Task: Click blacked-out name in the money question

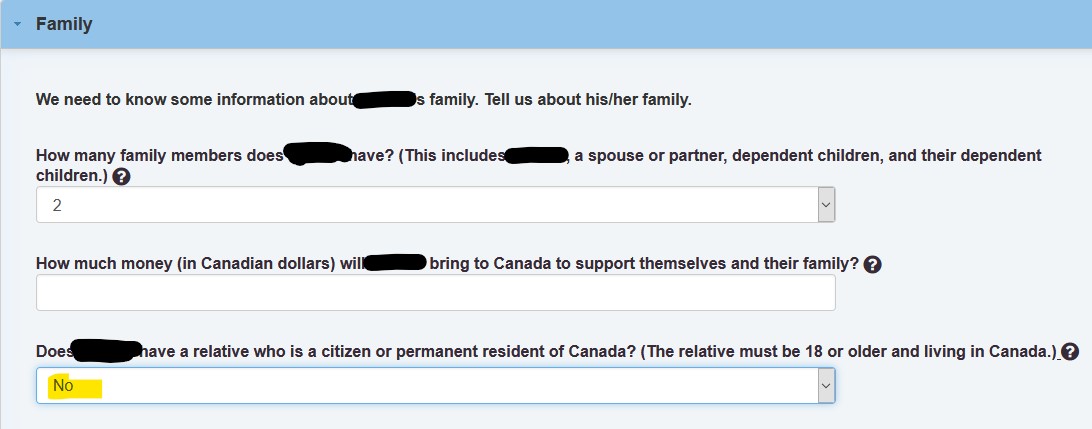Action: pos(396,263)
